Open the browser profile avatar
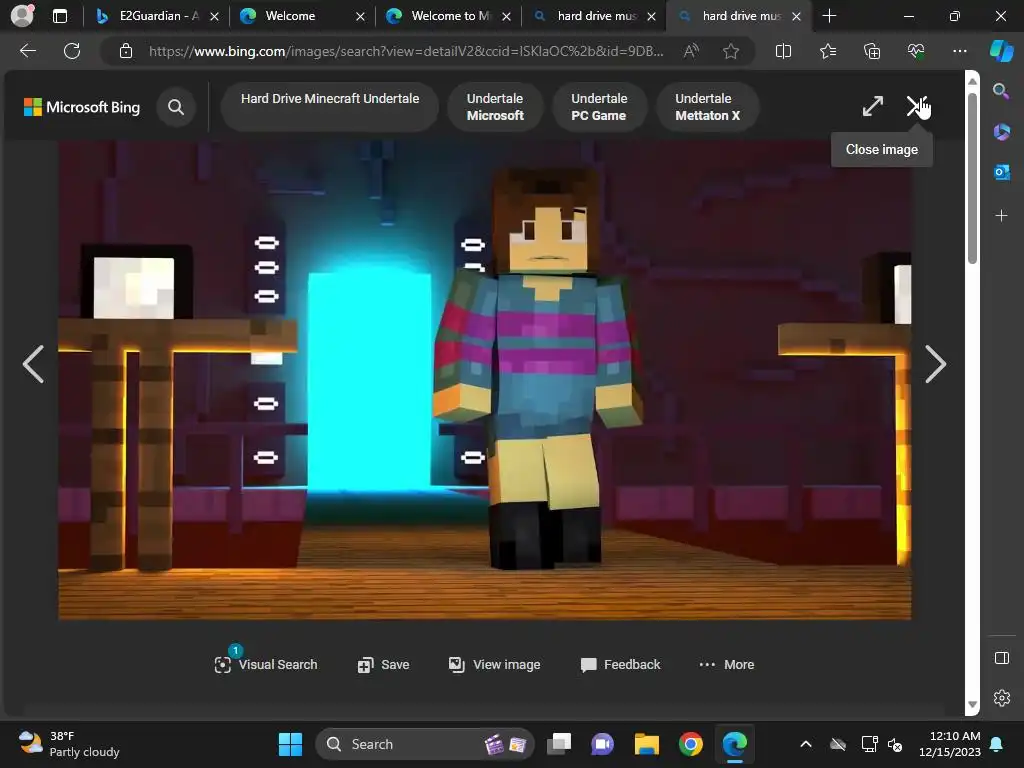Image resolution: width=1024 pixels, height=768 pixels. [x=22, y=15]
